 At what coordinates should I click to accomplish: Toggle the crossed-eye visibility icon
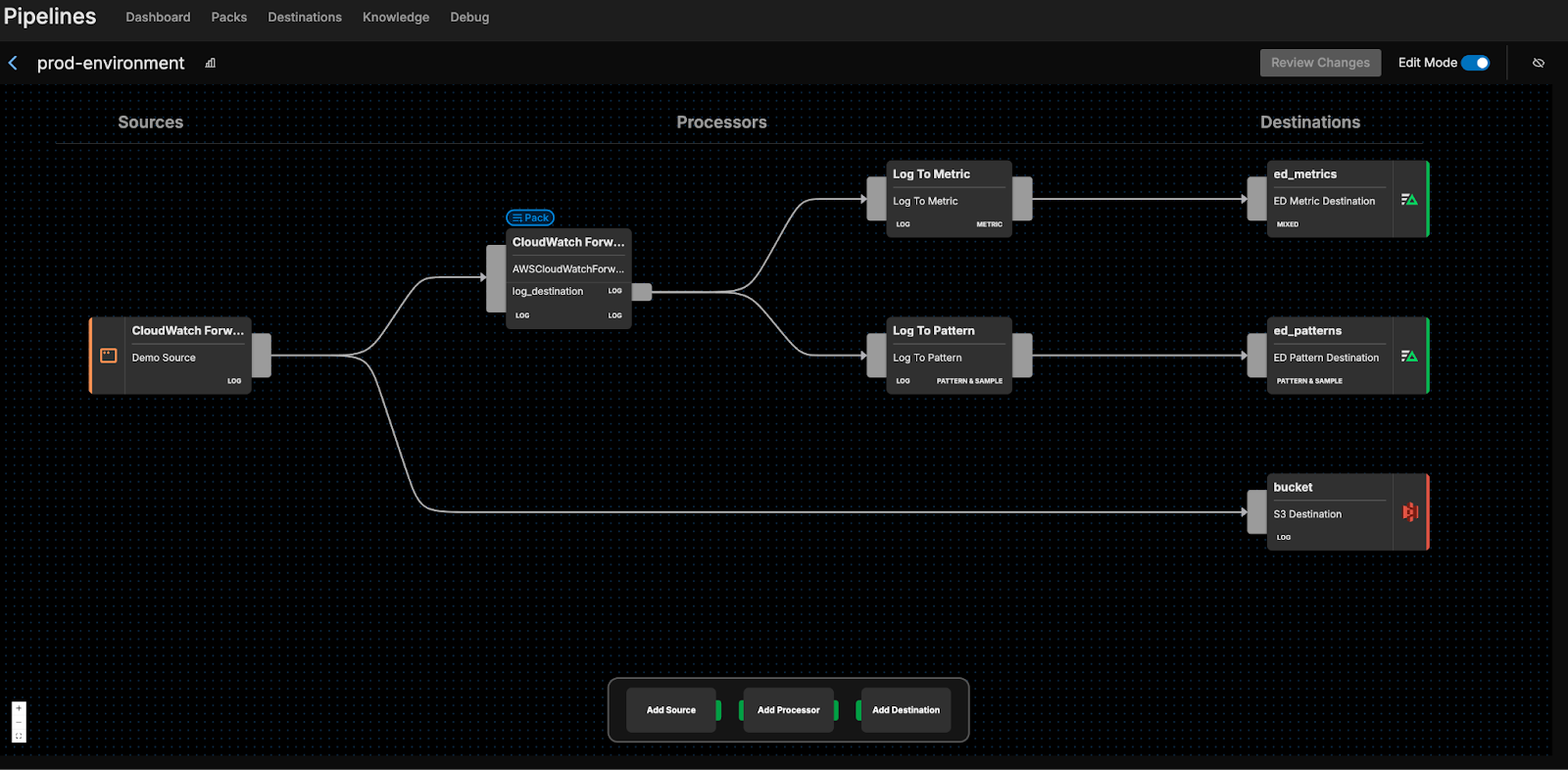tap(1539, 63)
